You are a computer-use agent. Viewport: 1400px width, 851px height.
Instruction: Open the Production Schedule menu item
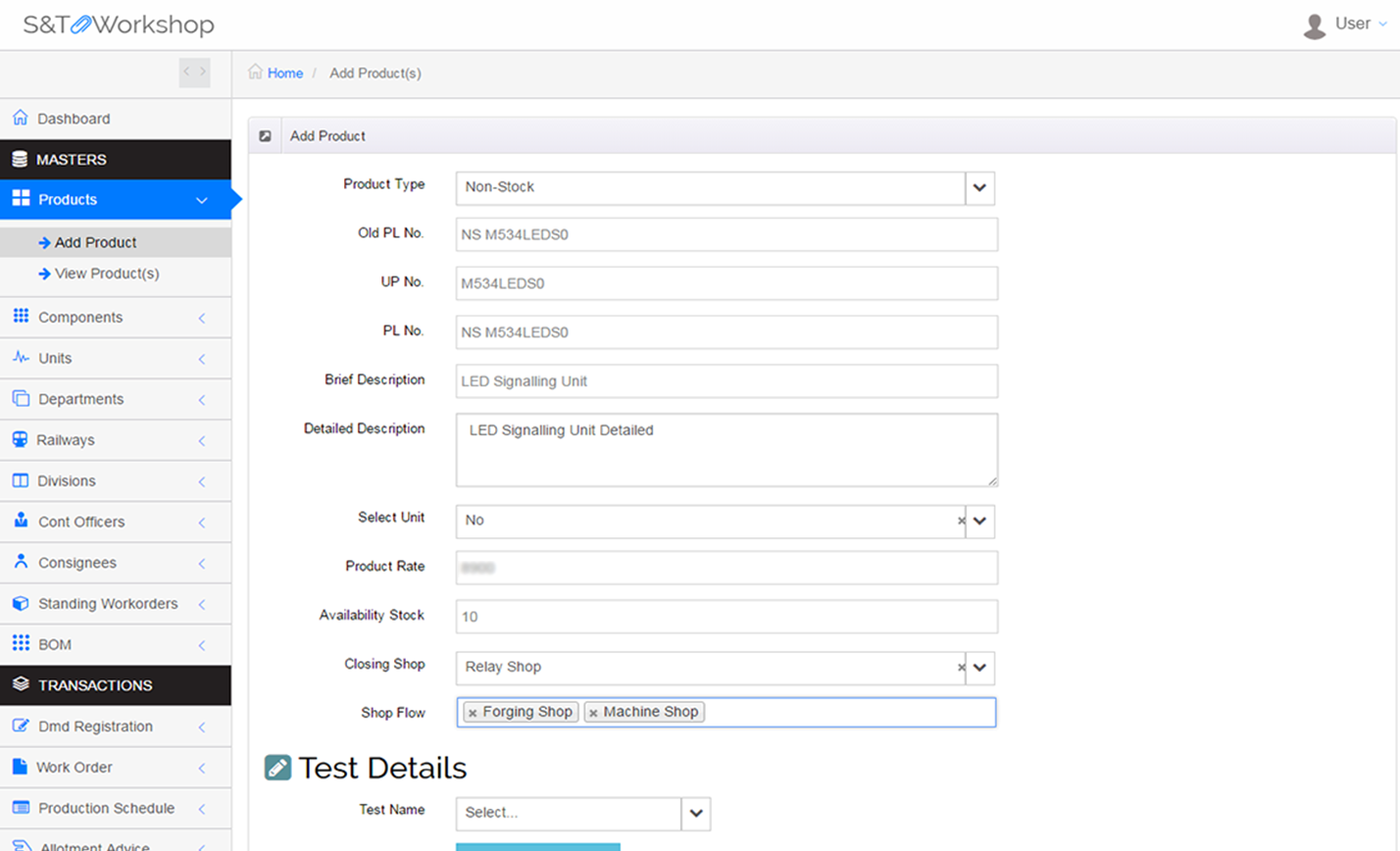coord(116,808)
